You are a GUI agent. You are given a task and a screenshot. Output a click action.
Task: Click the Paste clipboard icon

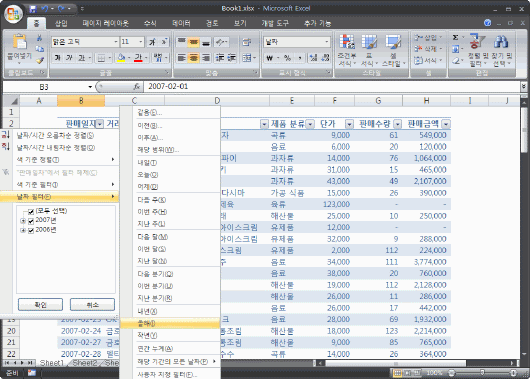point(20,42)
